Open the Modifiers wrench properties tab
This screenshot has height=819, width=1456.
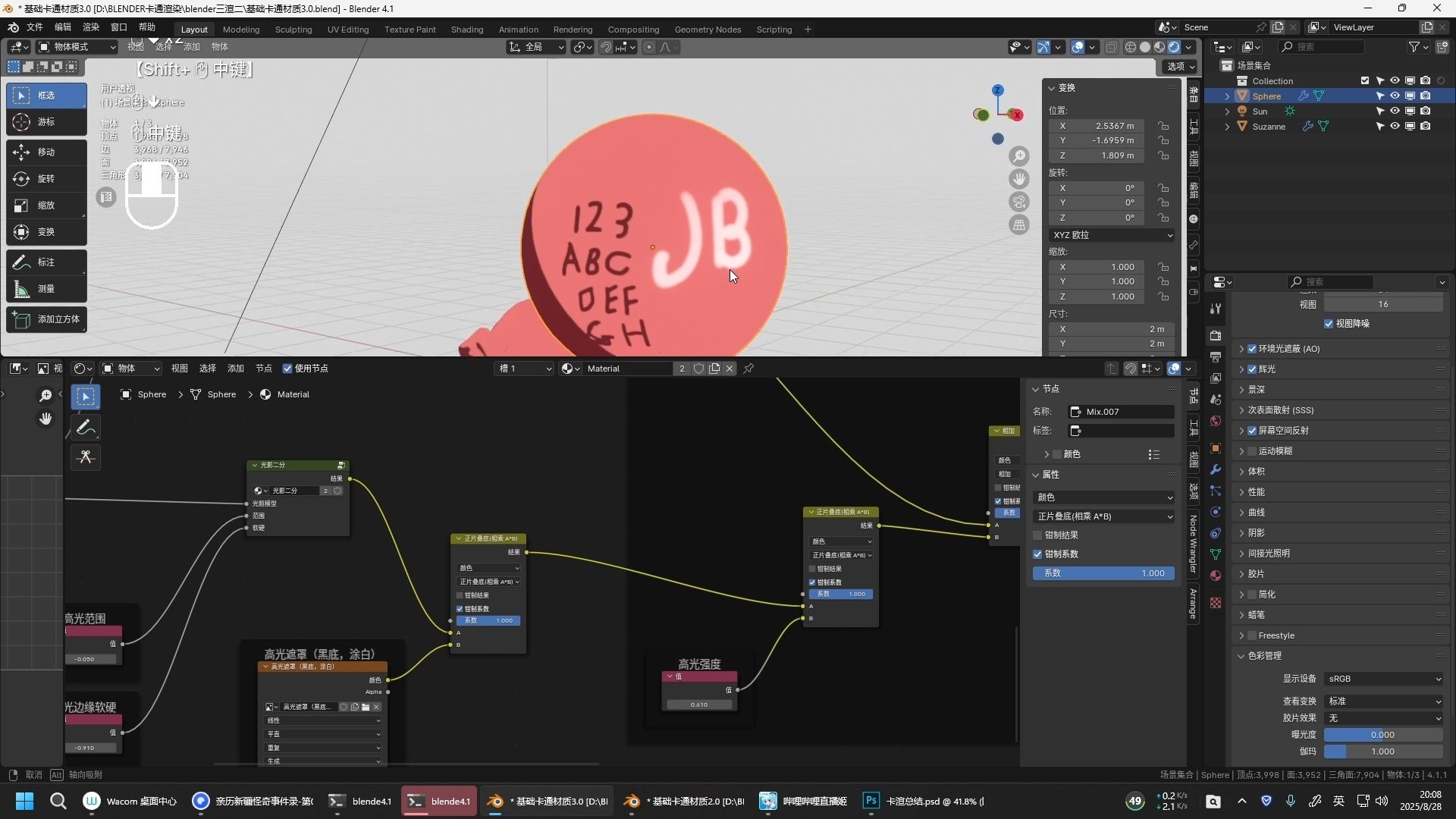[x=1216, y=469]
